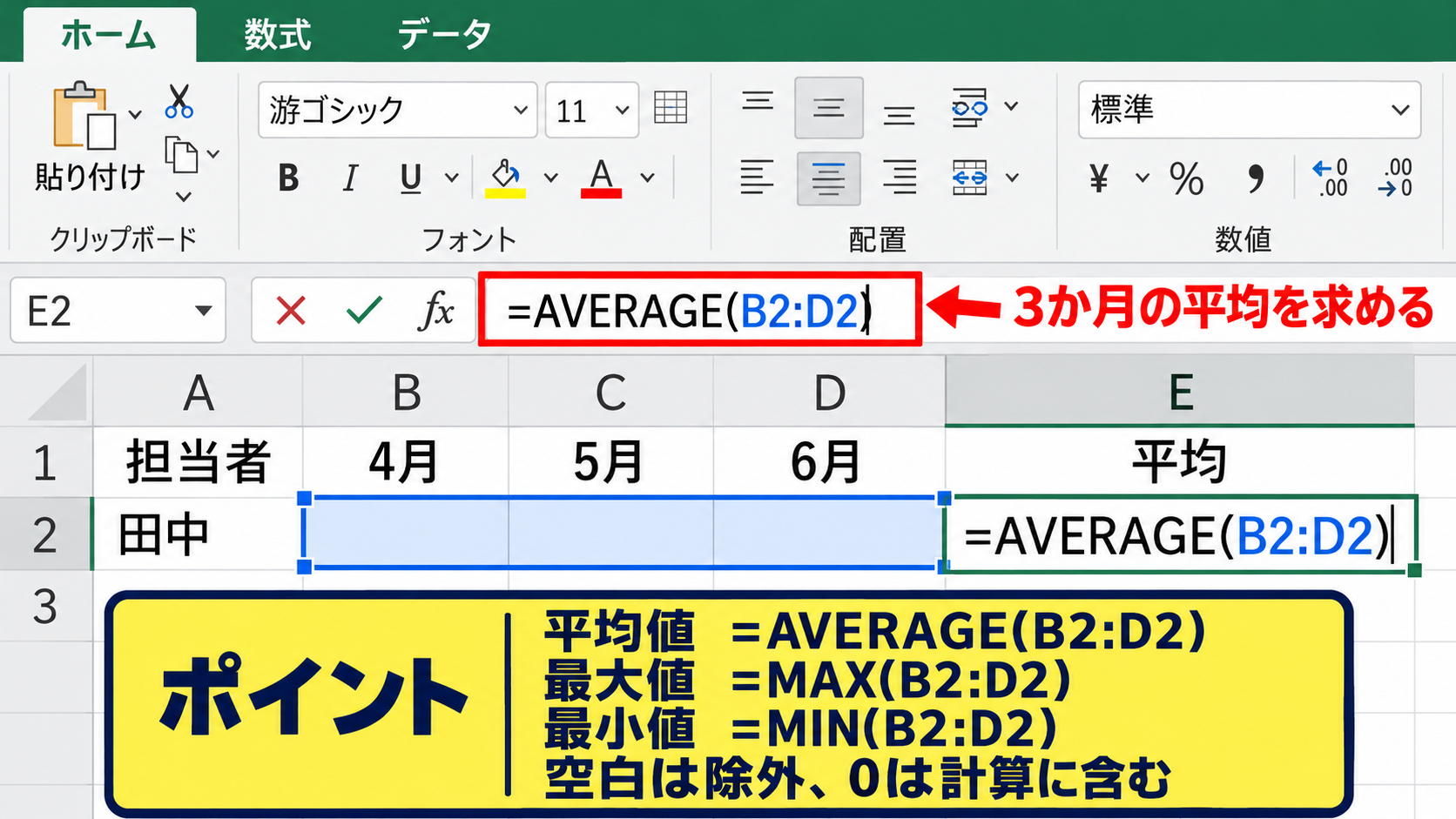Expand the Name Box E2 dropdown

(204, 311)
